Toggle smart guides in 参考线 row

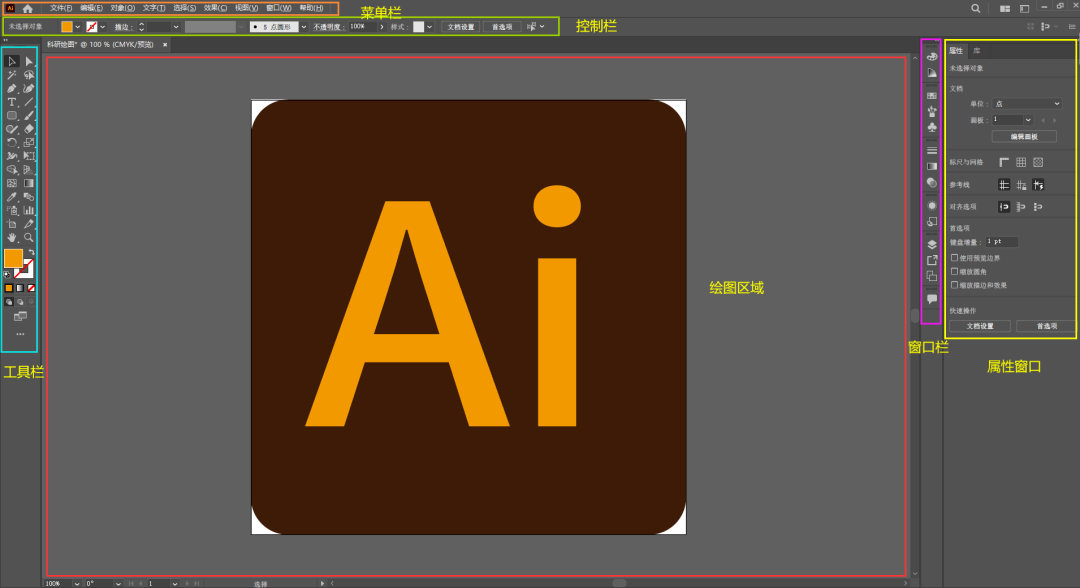pyautogui.click(x=1038, y=185)
